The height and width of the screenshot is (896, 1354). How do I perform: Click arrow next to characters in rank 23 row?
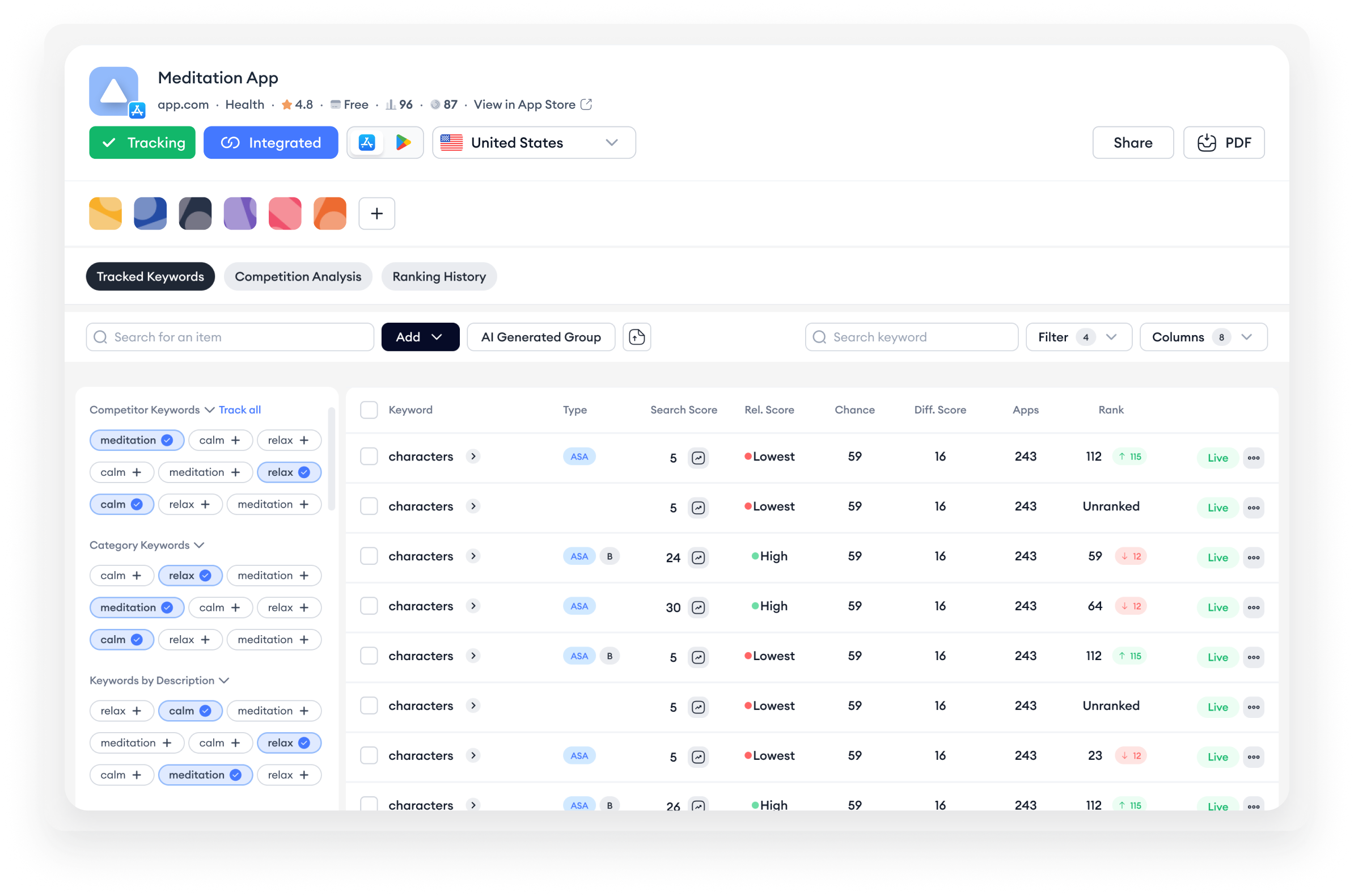(473, 755)
